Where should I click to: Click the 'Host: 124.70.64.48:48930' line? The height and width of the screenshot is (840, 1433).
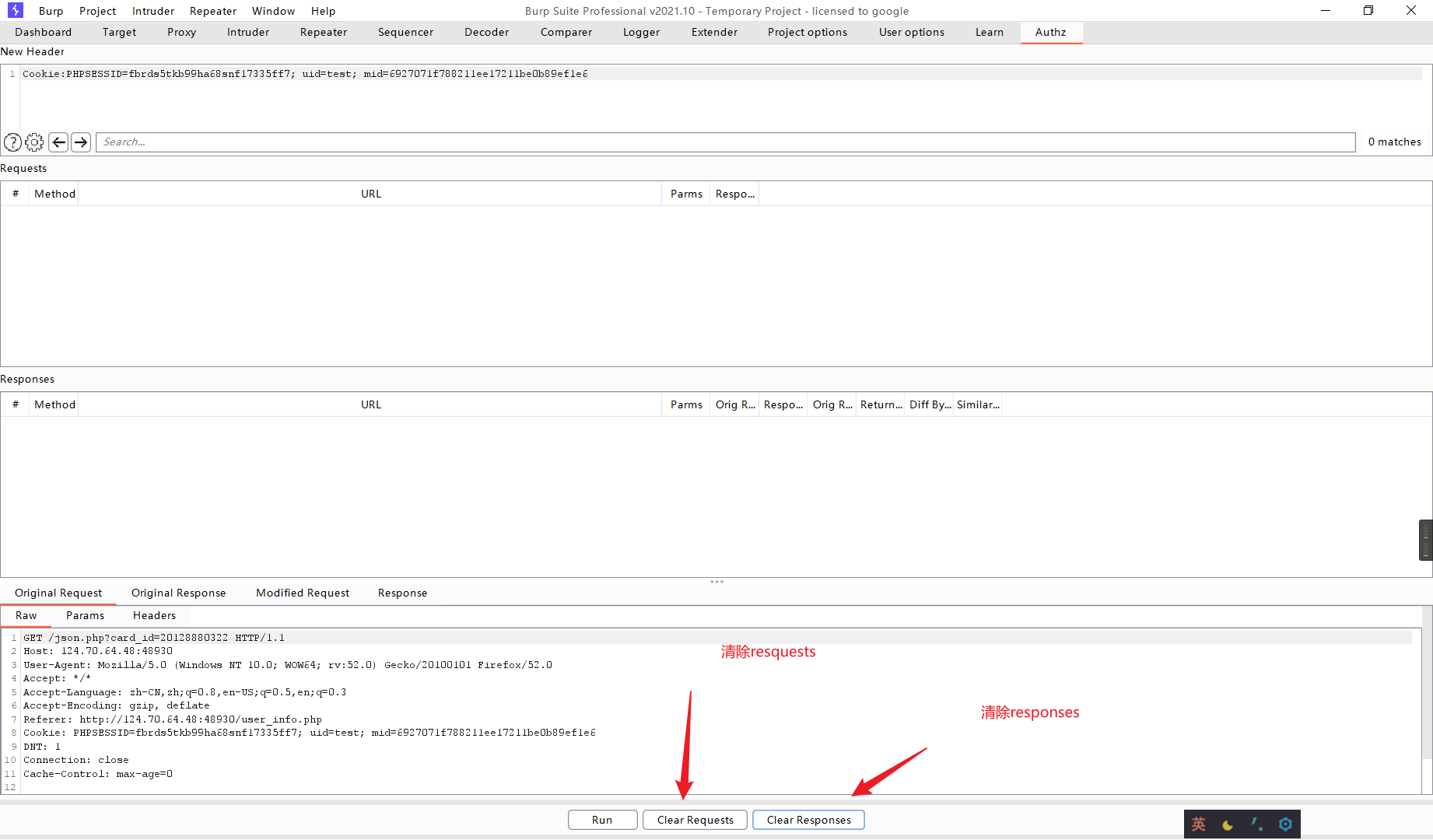pos(98,652)
